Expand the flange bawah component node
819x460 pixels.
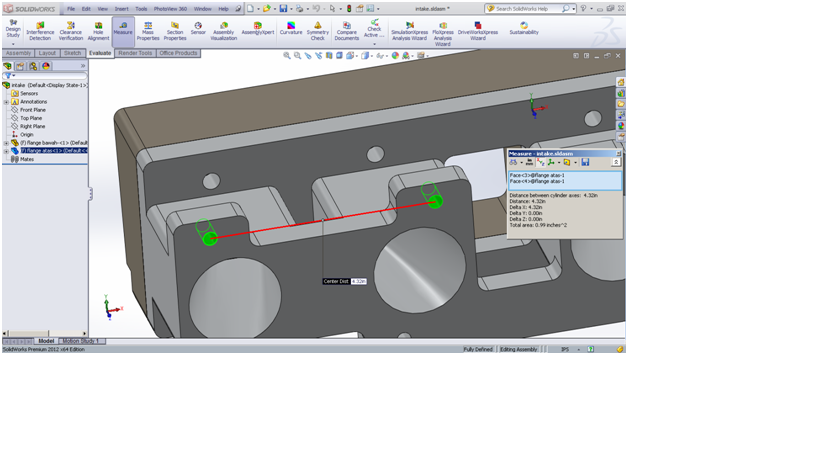[6, 143]
